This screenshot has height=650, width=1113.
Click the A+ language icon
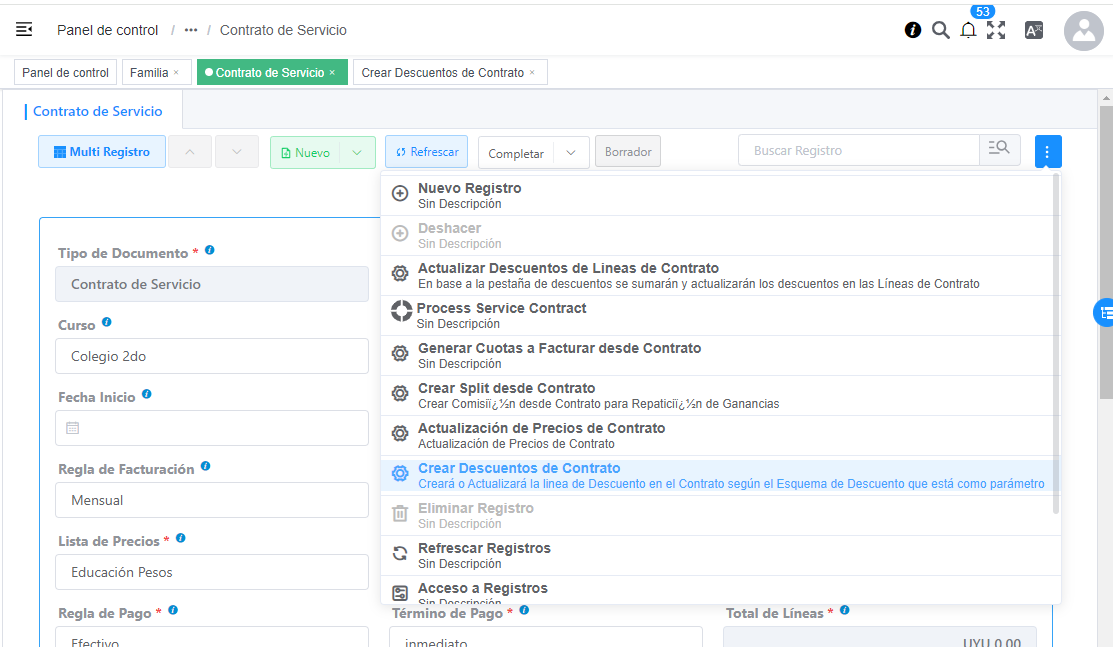pos(1033,30)
